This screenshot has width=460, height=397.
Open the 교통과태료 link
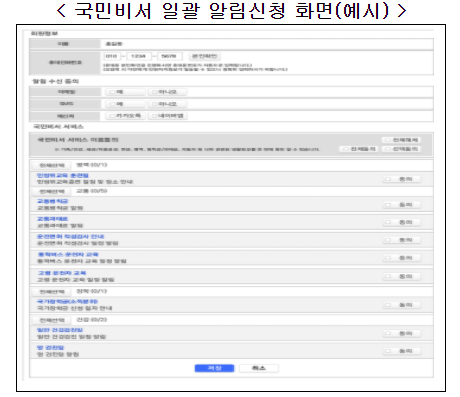click(52, 219)
